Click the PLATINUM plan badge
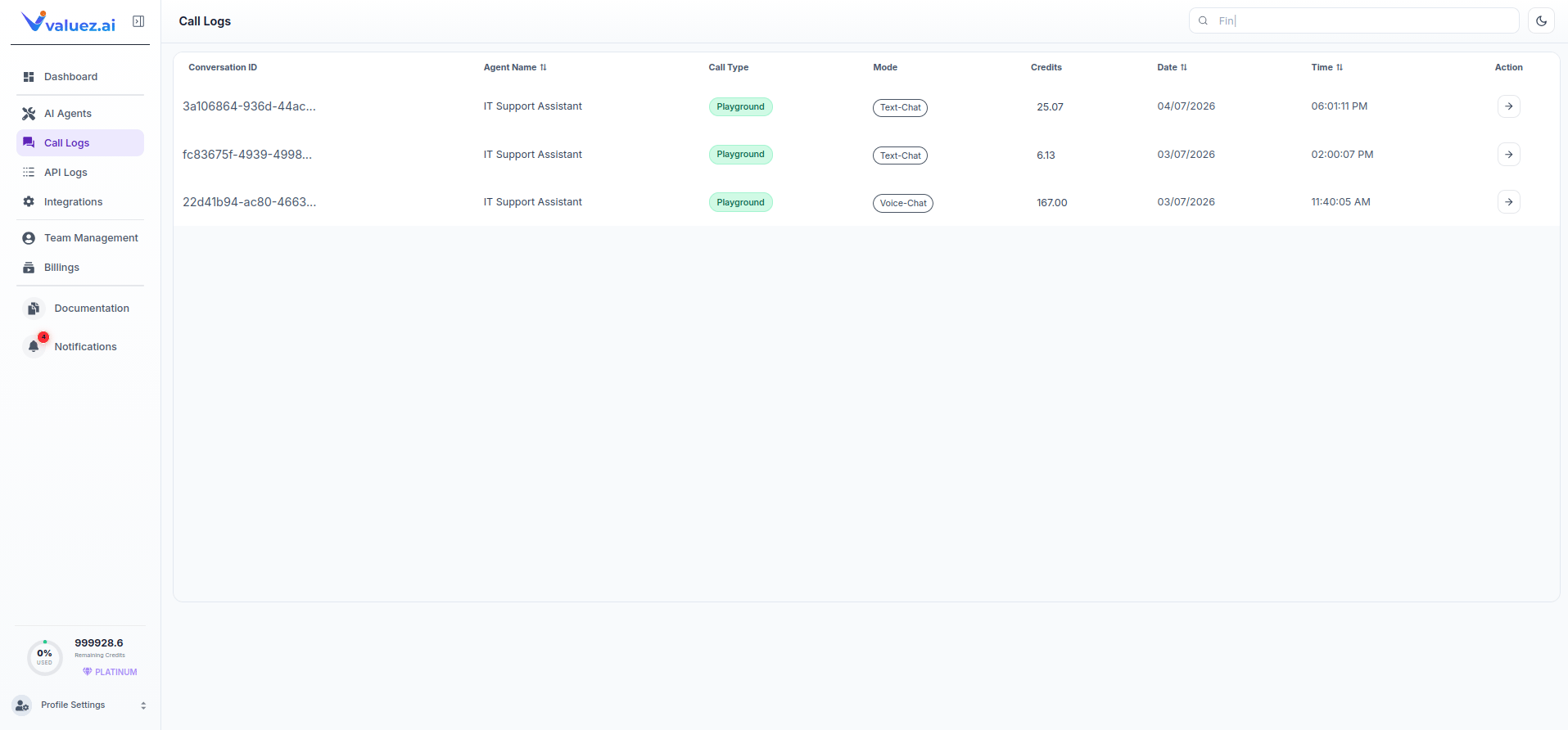 tap(110, 672)
